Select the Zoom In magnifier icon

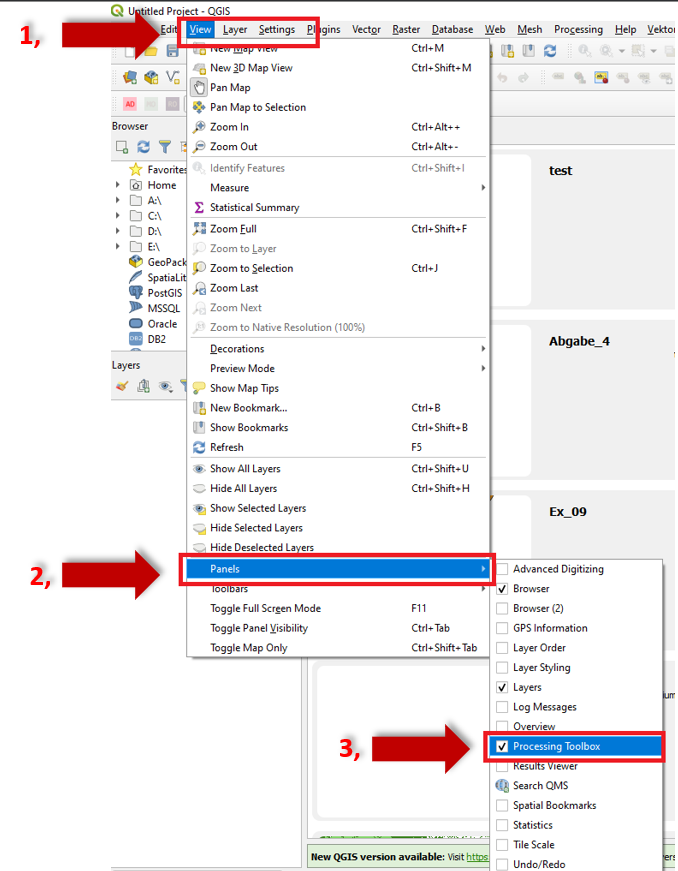click(x=199, y=127)
